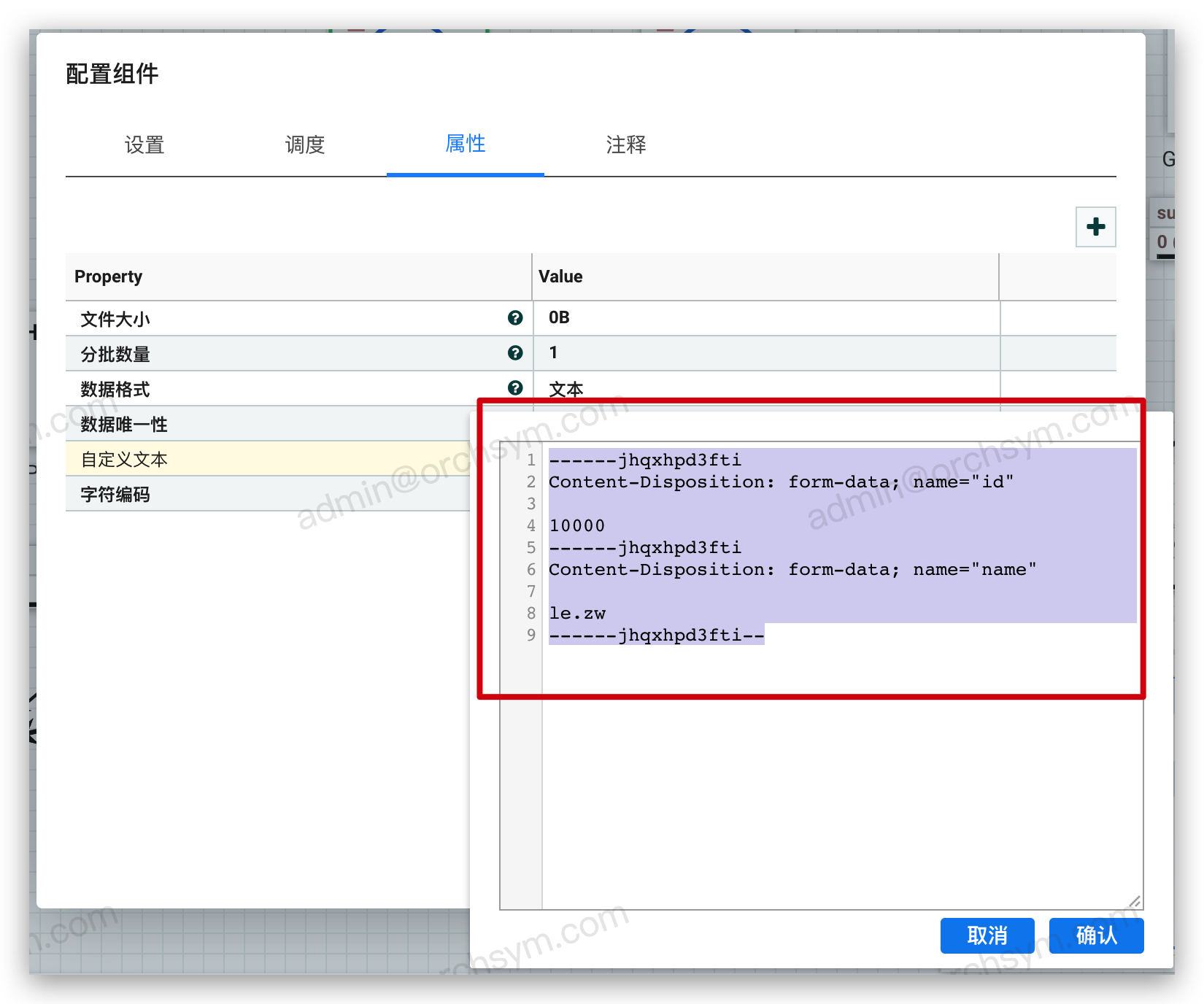Confirm the text with 确认 button
Image resolution: width=1204 pixels, height=1004 pixels.
(x=1096, y=935)
